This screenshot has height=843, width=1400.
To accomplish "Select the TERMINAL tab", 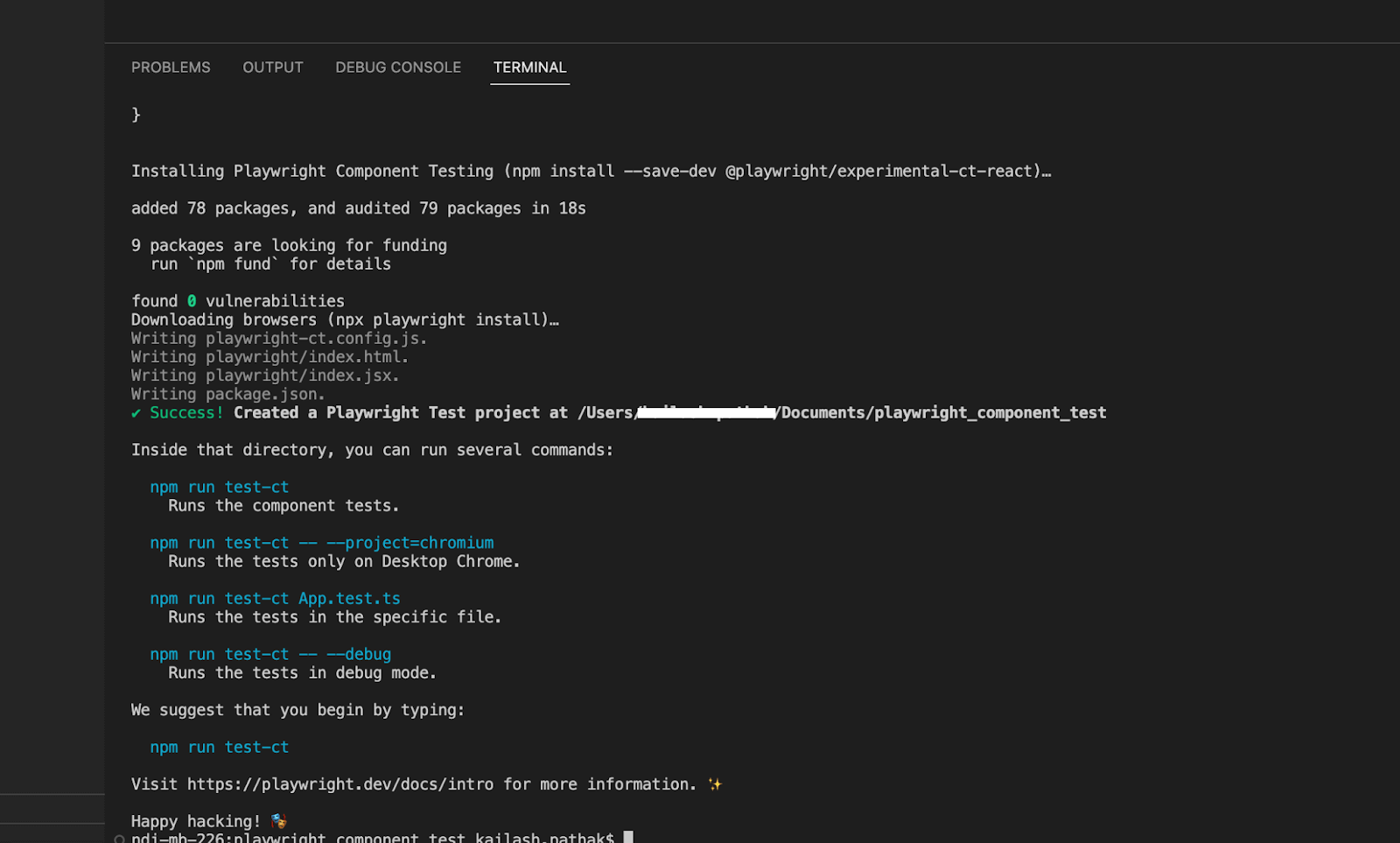I will coord(529,67).
